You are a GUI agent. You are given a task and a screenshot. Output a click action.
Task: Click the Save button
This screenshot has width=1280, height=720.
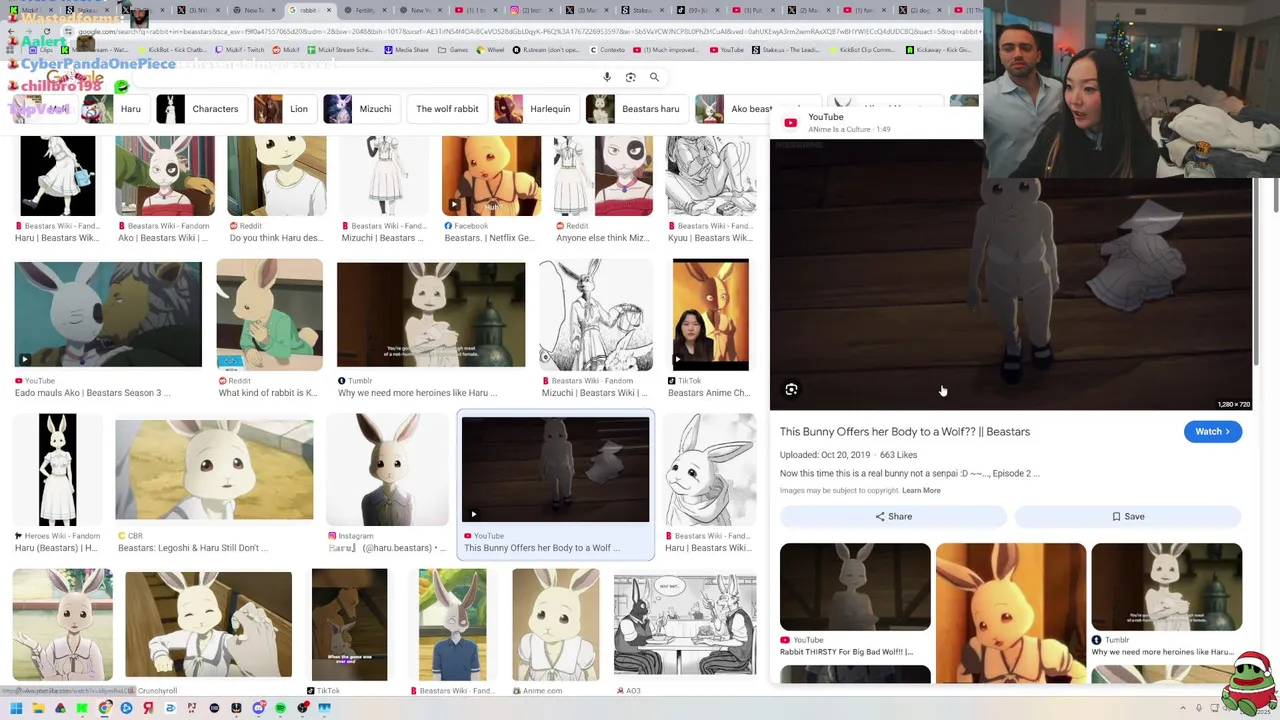[x=1128, y=516]
